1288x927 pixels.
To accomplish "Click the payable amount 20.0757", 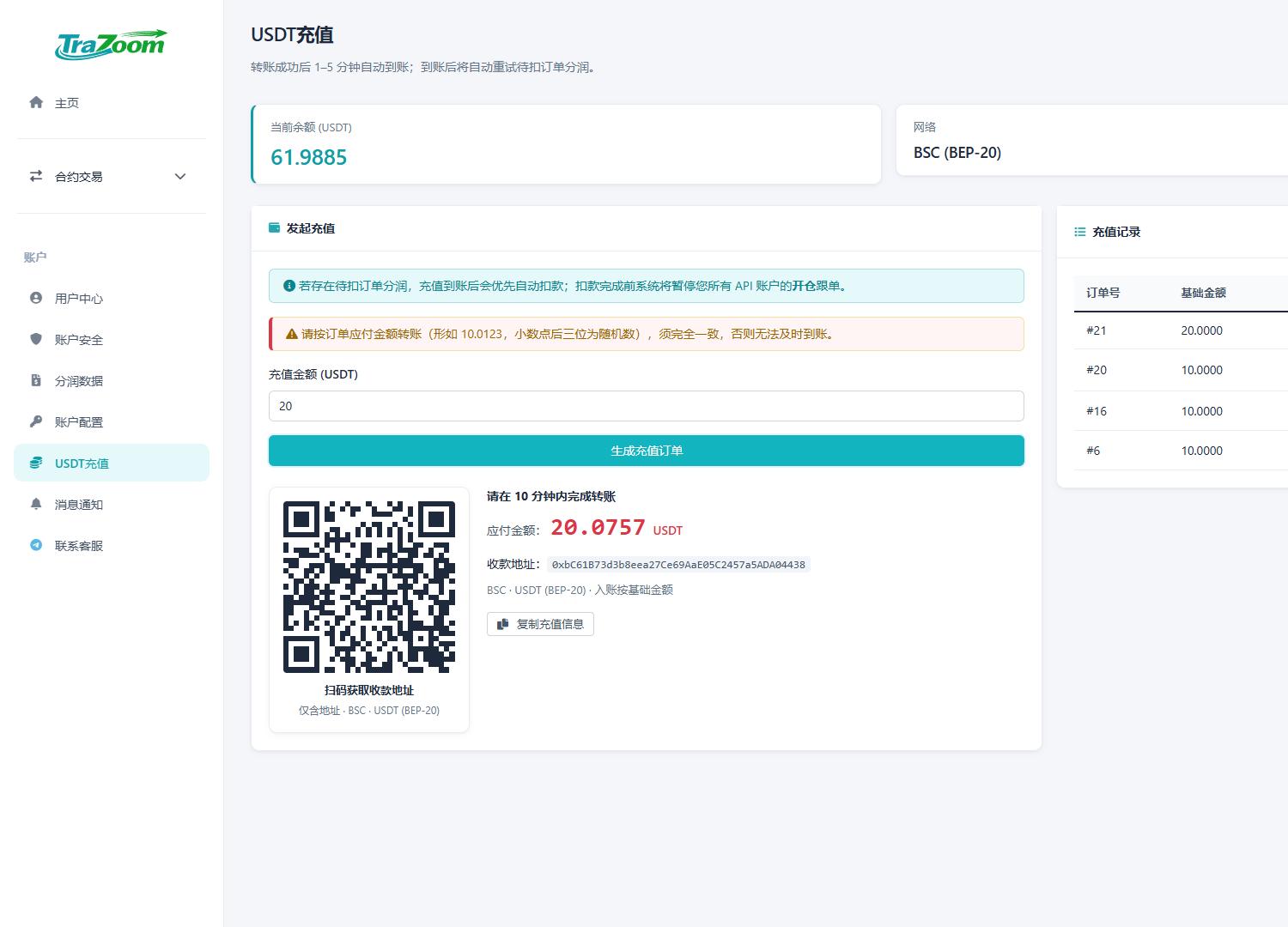I will (598, 527).
